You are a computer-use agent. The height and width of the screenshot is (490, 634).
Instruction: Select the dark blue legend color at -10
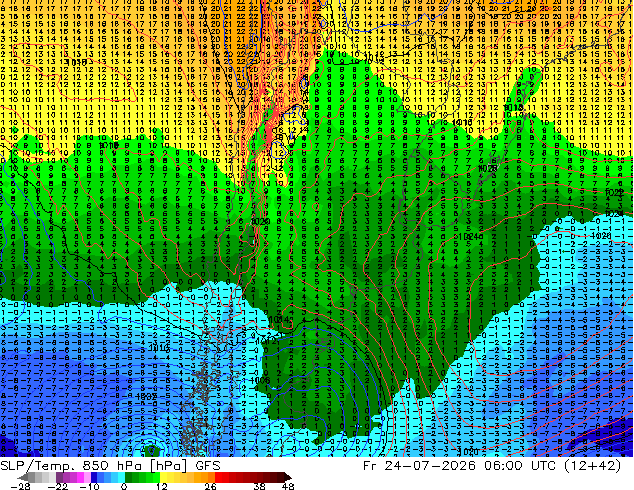(94, 477)
